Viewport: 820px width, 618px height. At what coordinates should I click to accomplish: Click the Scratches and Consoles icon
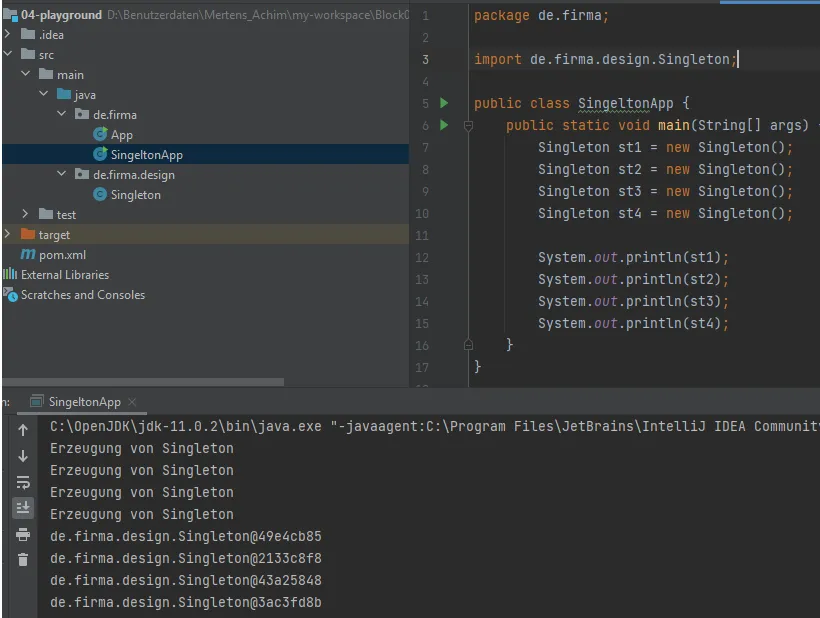(x=10, y=294)
